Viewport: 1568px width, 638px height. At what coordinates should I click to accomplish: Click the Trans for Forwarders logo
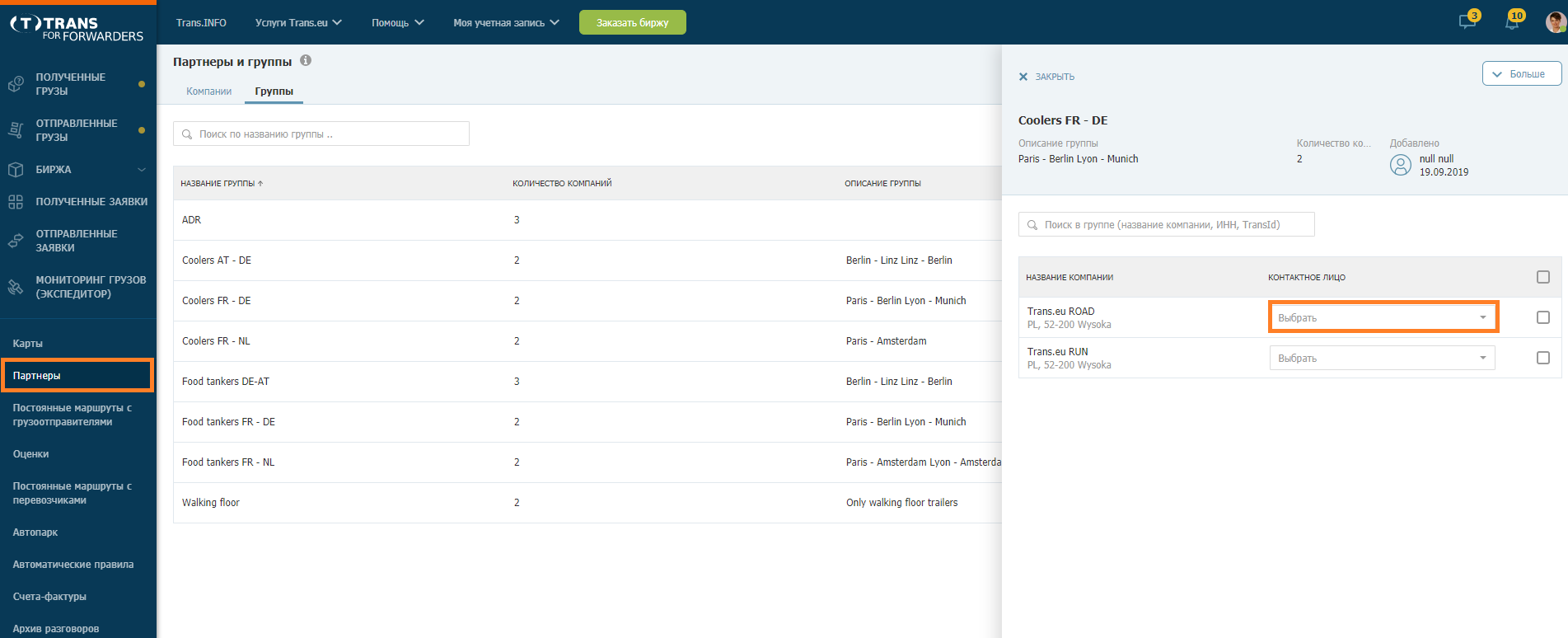(77, 28)
